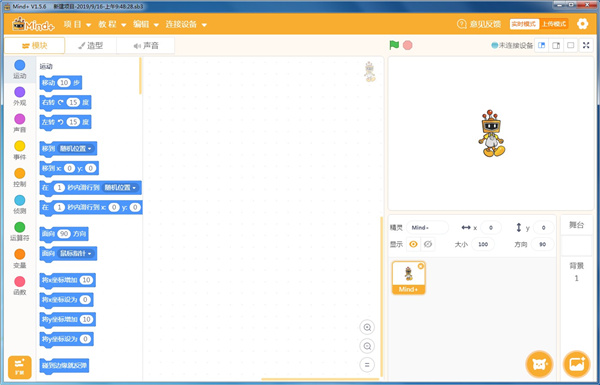This screenshot has height=385, width=600.
Task: Edit the 方向 direction field
Action: click(x=542, y=244)
